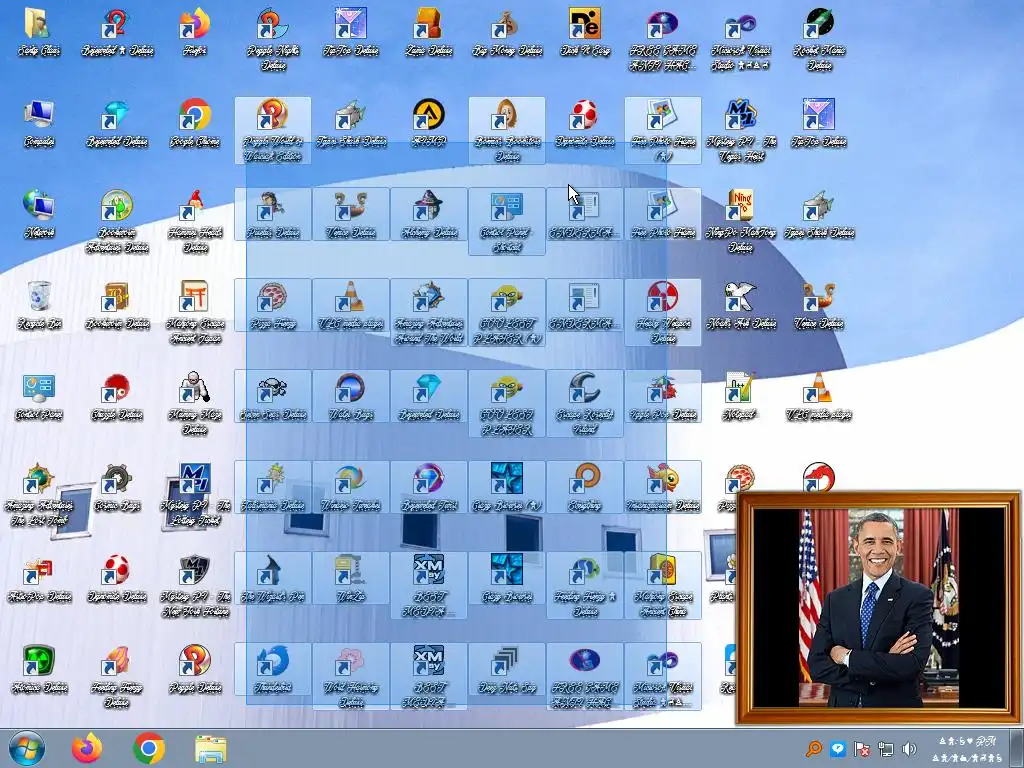
Task: Open the Bejeweled 2 Deluxe shortcut
Action: (x=117, y=33)
